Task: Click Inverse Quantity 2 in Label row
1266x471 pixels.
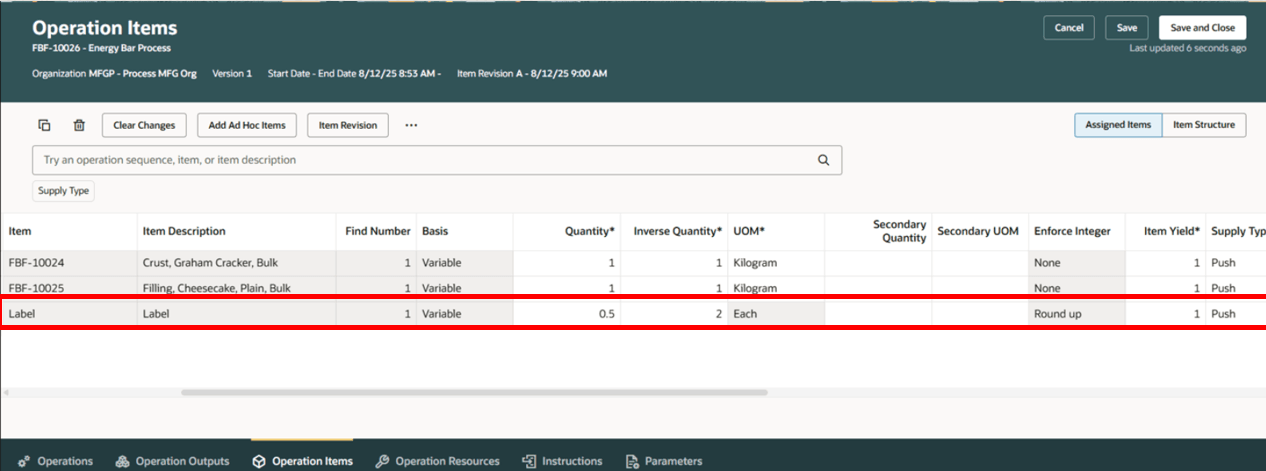Action: 674,314
